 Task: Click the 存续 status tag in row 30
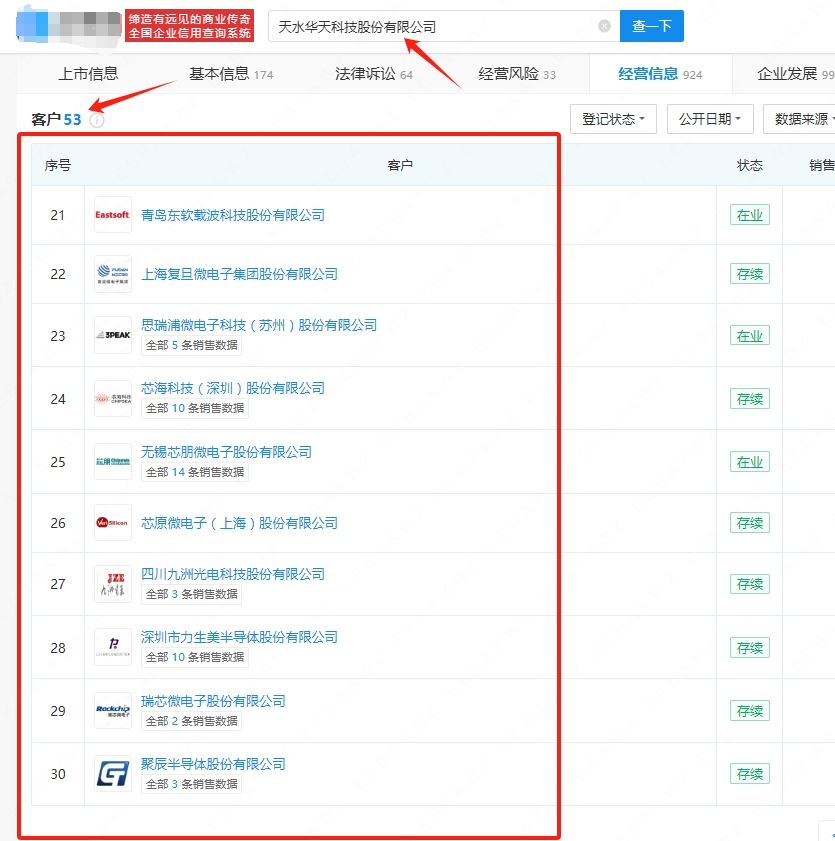tap(749, 773)
